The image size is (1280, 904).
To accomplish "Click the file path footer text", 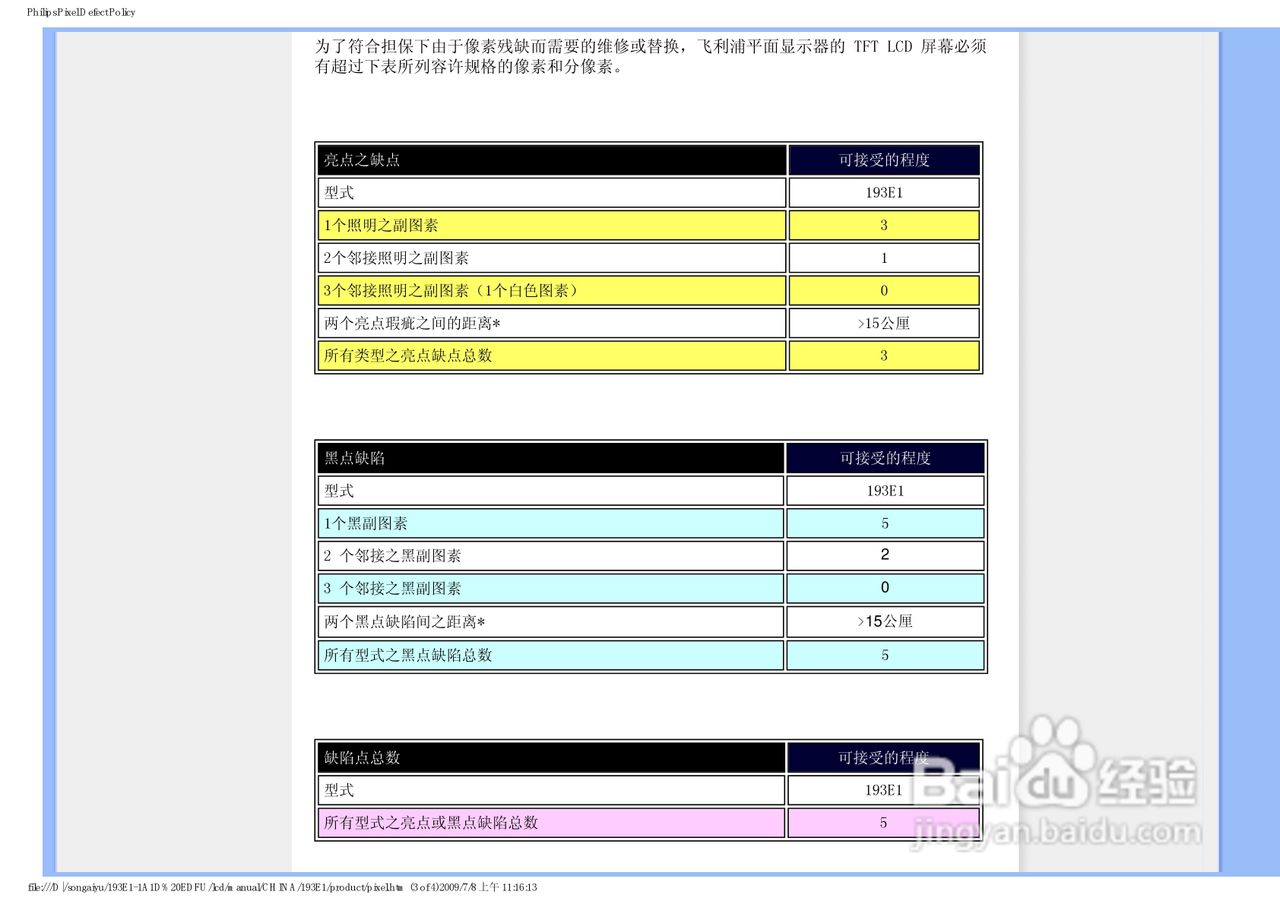I will [x=282, y=887].
